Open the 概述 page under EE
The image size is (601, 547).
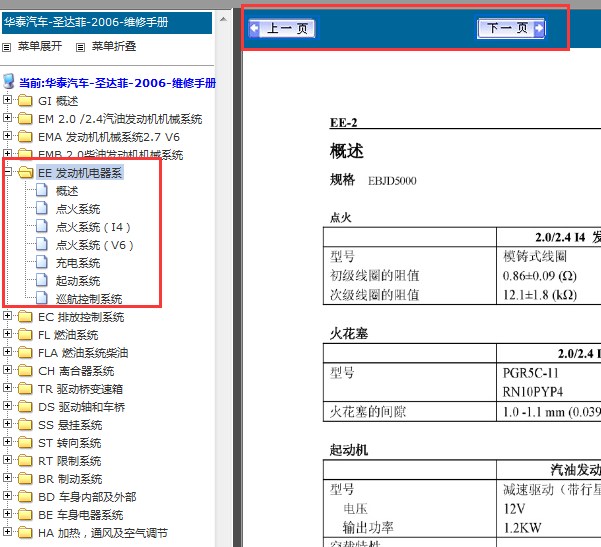67,191
